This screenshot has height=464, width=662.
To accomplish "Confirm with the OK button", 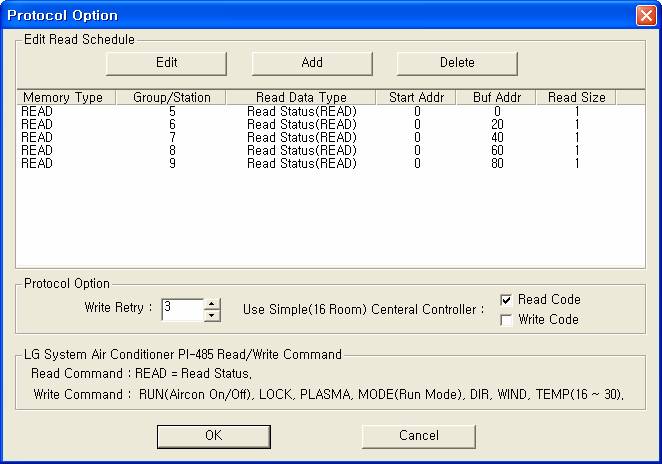I will [x=213, y=436].
